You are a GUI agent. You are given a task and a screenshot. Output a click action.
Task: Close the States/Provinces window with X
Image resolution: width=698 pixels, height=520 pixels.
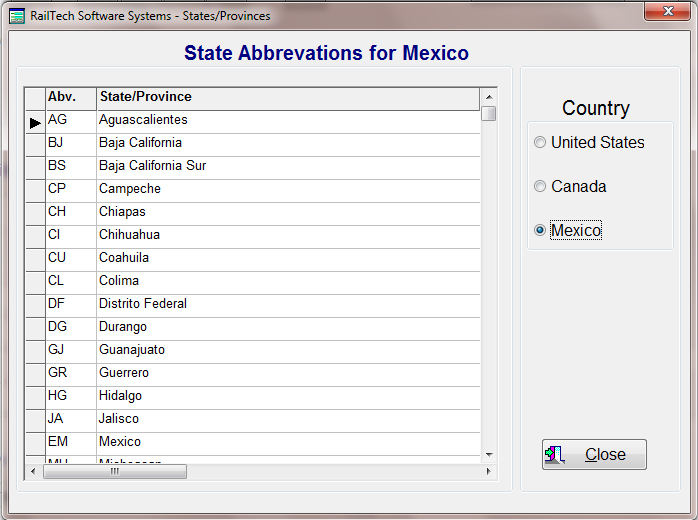[x=667, y=11]
